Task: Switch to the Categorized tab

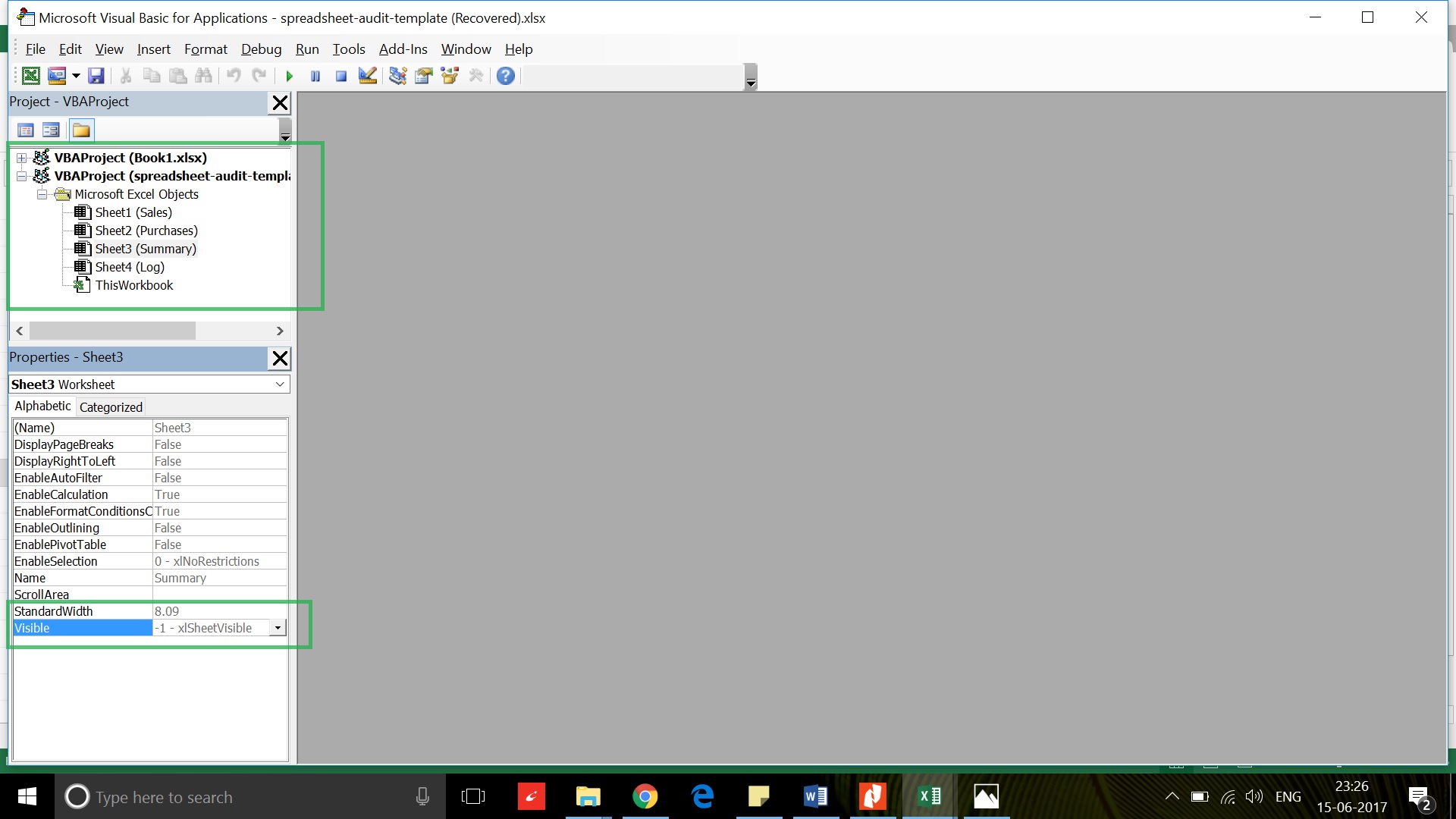Action: pyautogui.click(x=111, y=407)
